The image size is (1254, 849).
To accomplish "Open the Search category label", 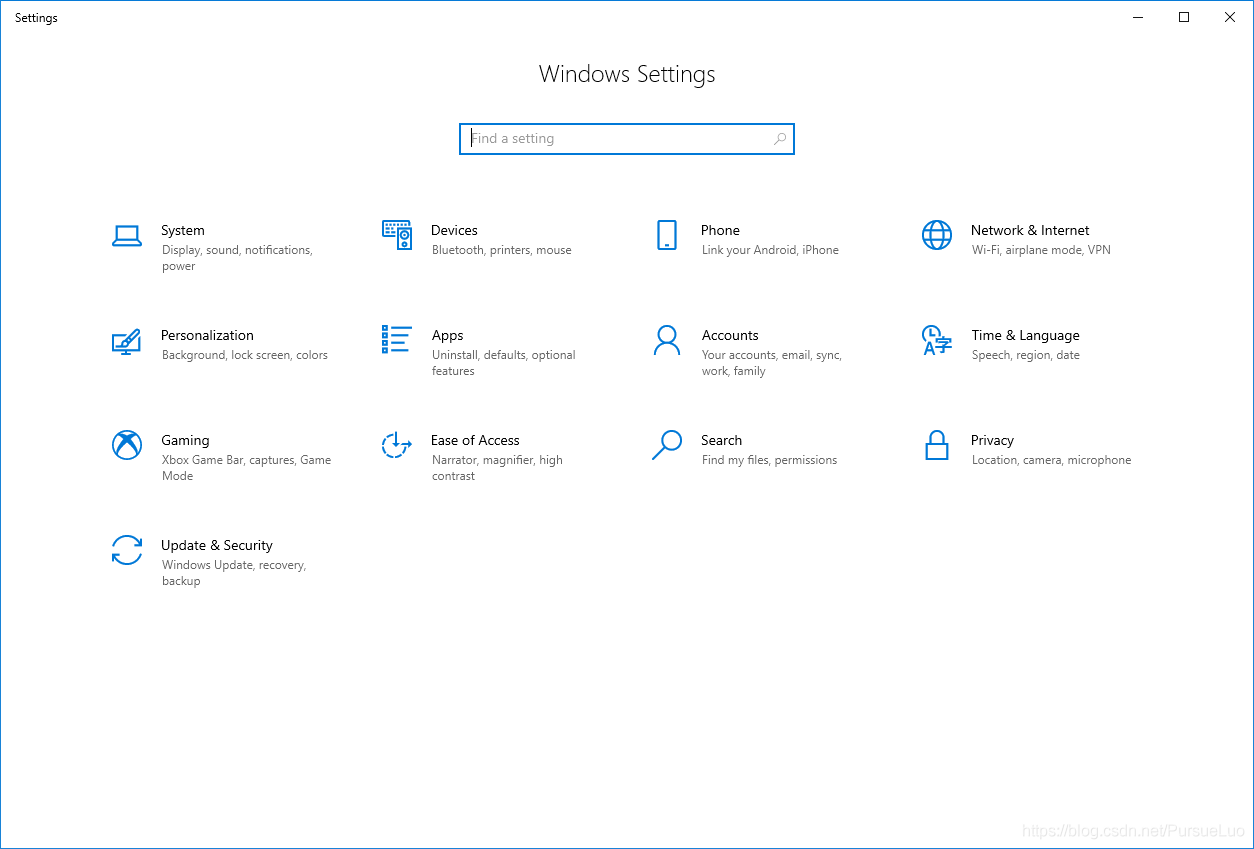I will pyautogui.click(x=721, y=440).
